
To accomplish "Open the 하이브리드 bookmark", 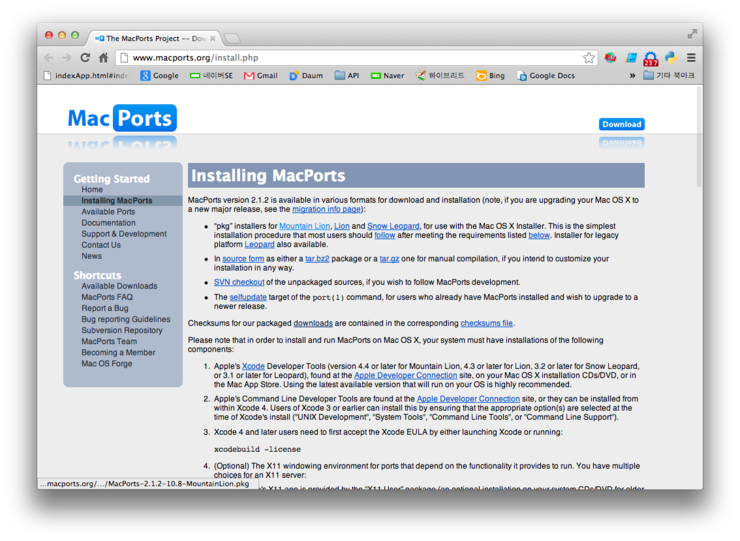I will tap(440, 76).
